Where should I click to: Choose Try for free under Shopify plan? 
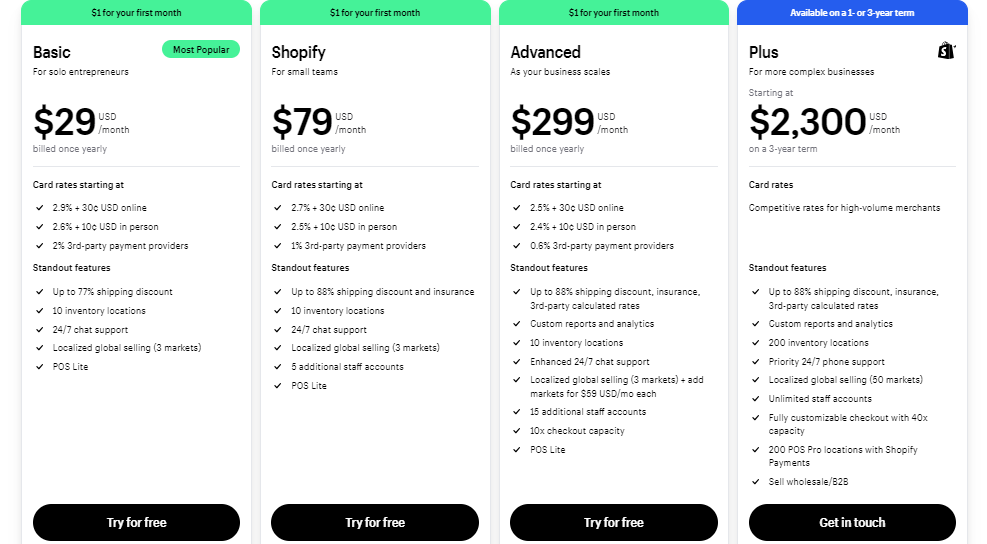[375, 523]
